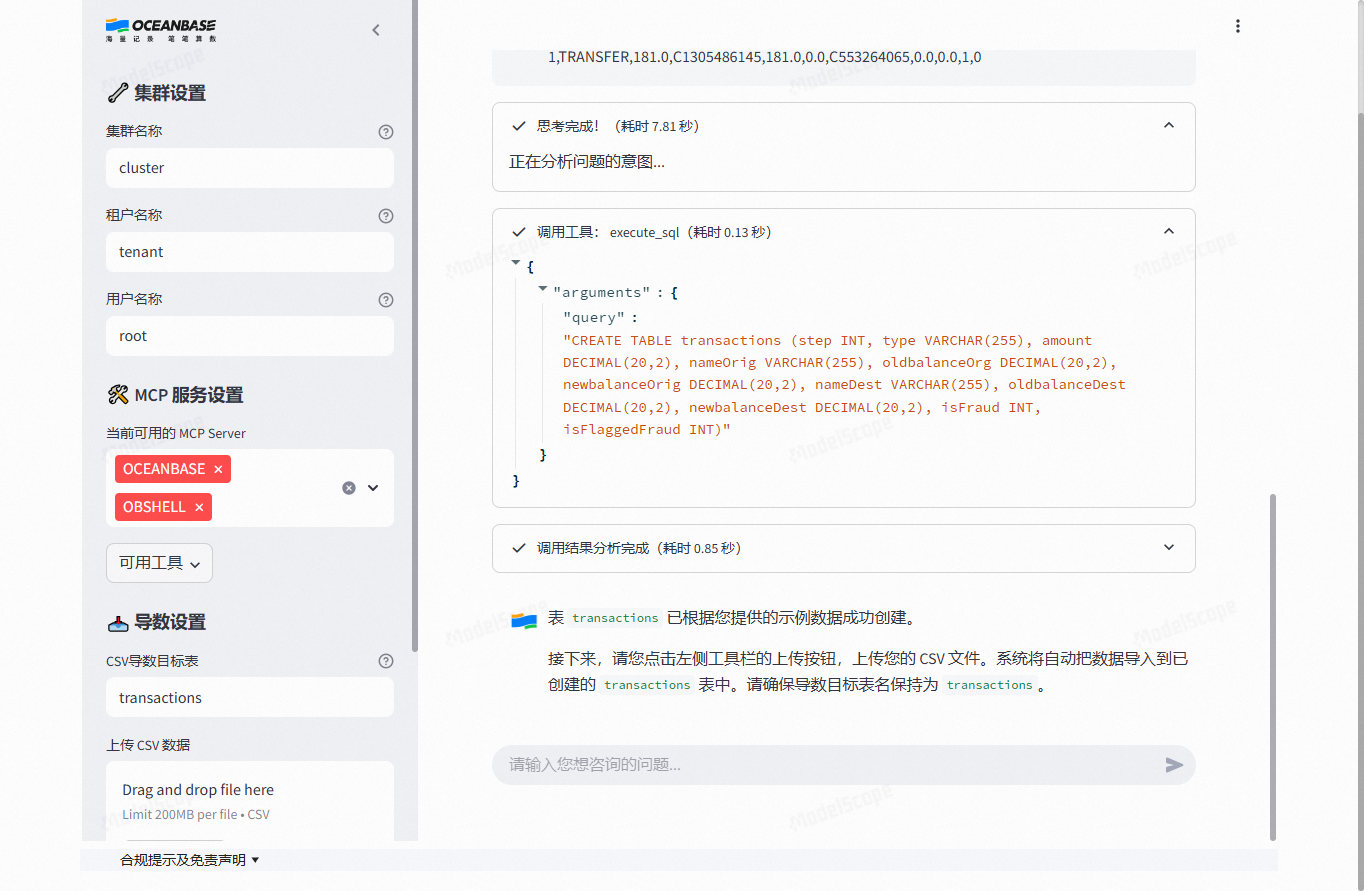Image resolution: width=1364 pixels, height=891 pixels.
Task: Click the OceanBase logo
Action: 160,29
